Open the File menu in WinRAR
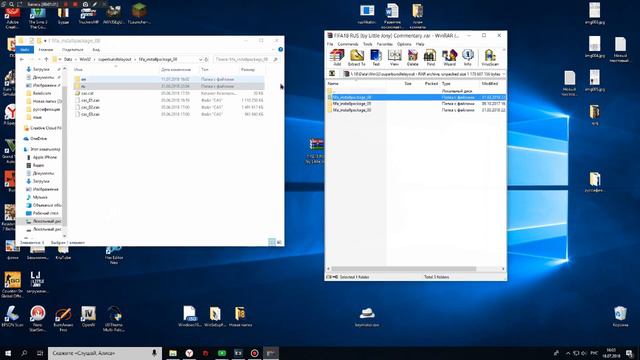The height and width of the screenshot is (360, 640). (330, 44)
